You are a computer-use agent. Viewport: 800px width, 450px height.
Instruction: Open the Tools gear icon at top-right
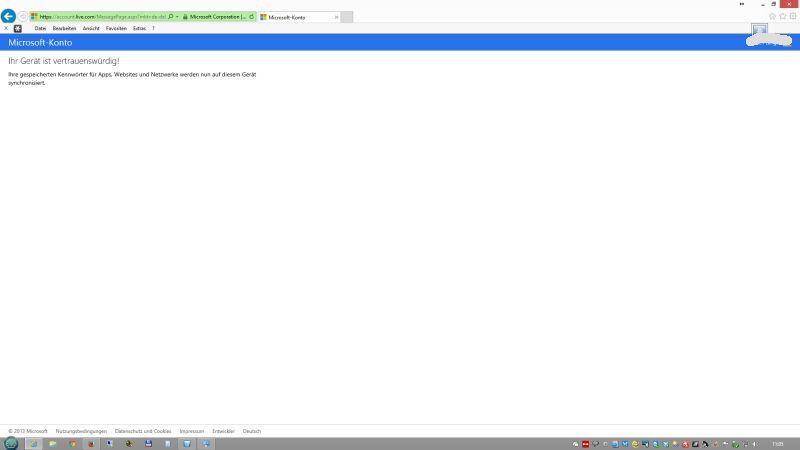pos(793,16)
